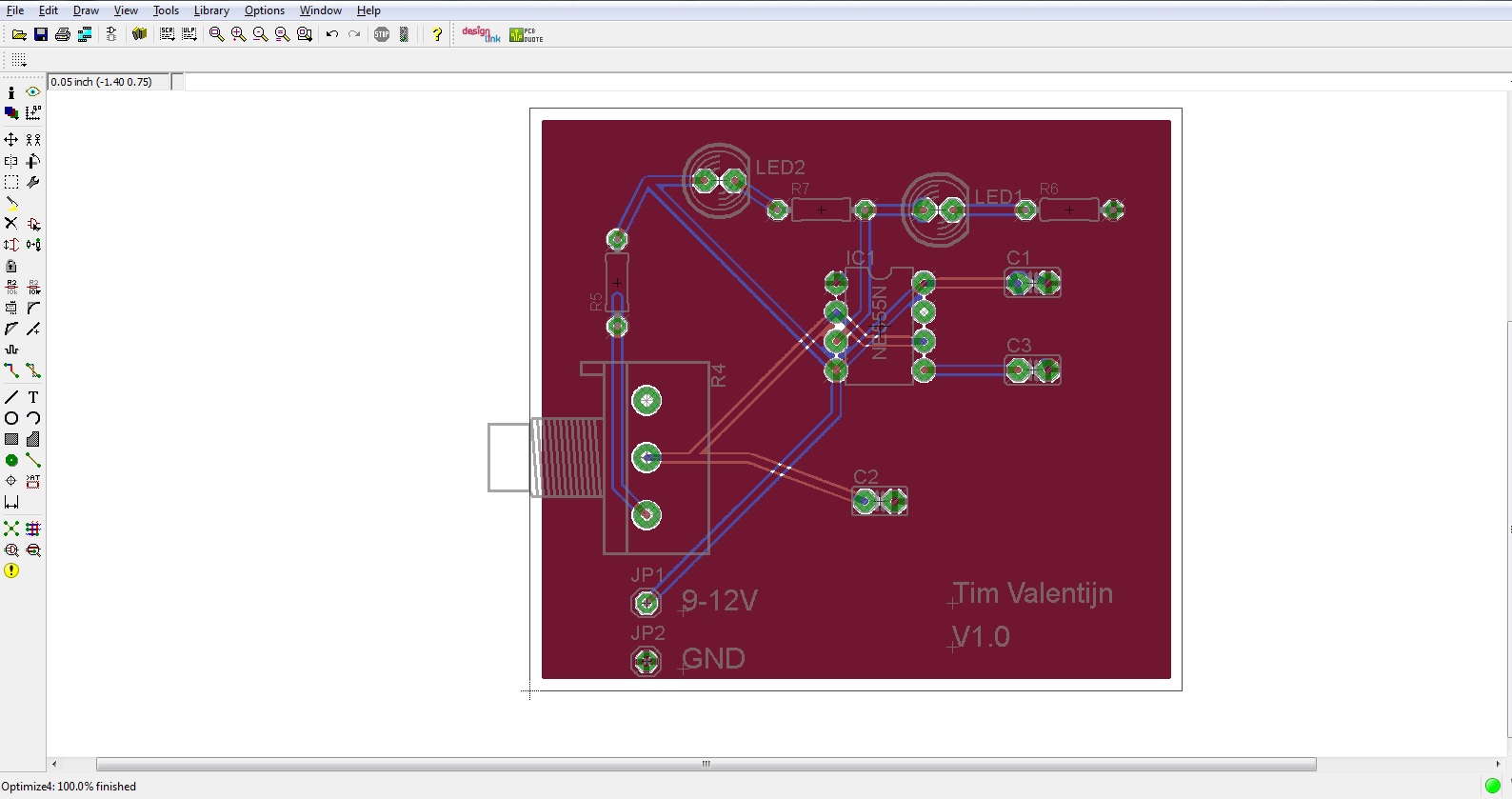
Task: Run the Ratsnest tool
Action: coord(11,529)
